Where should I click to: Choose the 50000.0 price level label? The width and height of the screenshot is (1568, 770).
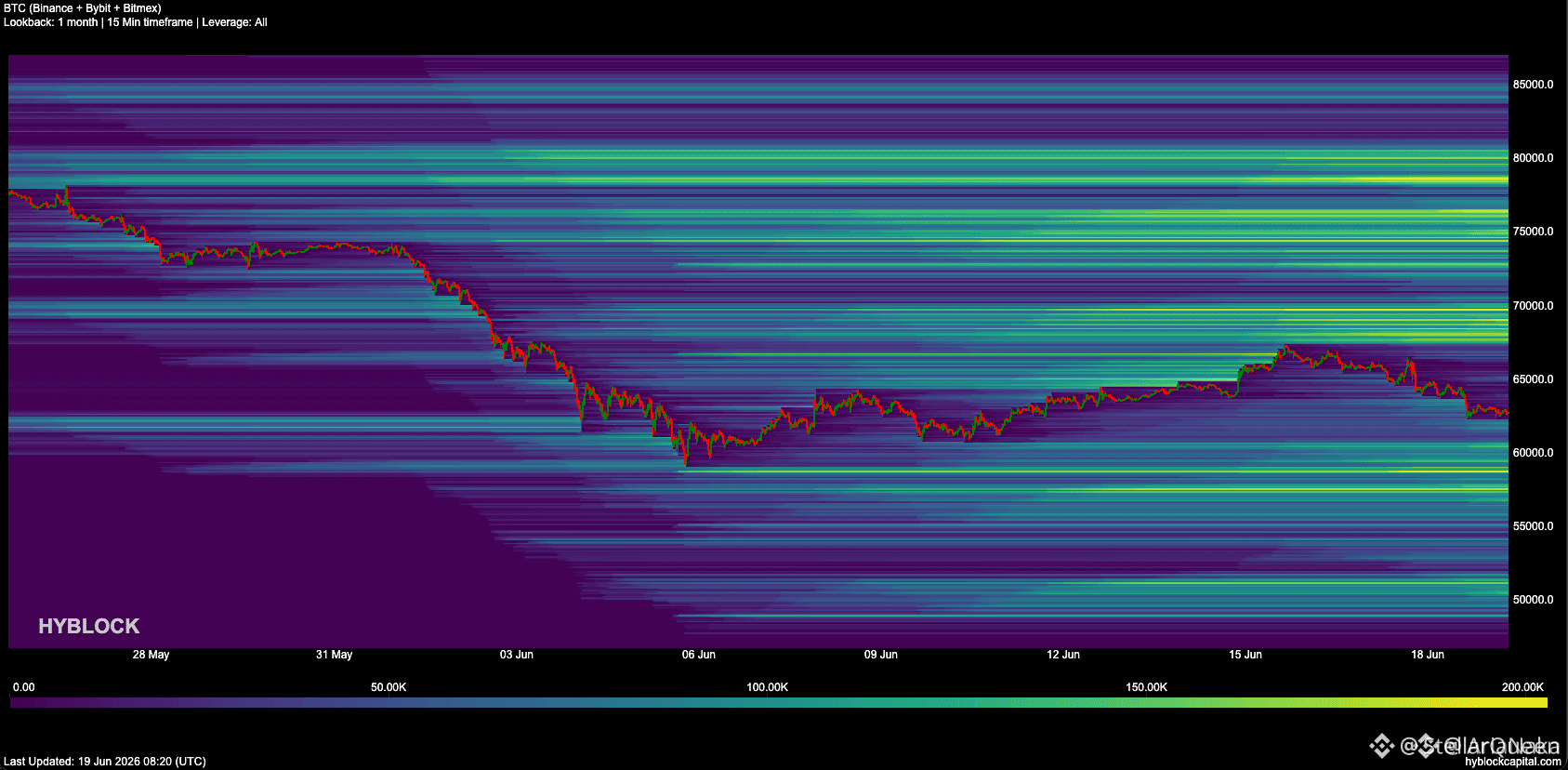coord(1533,600)
